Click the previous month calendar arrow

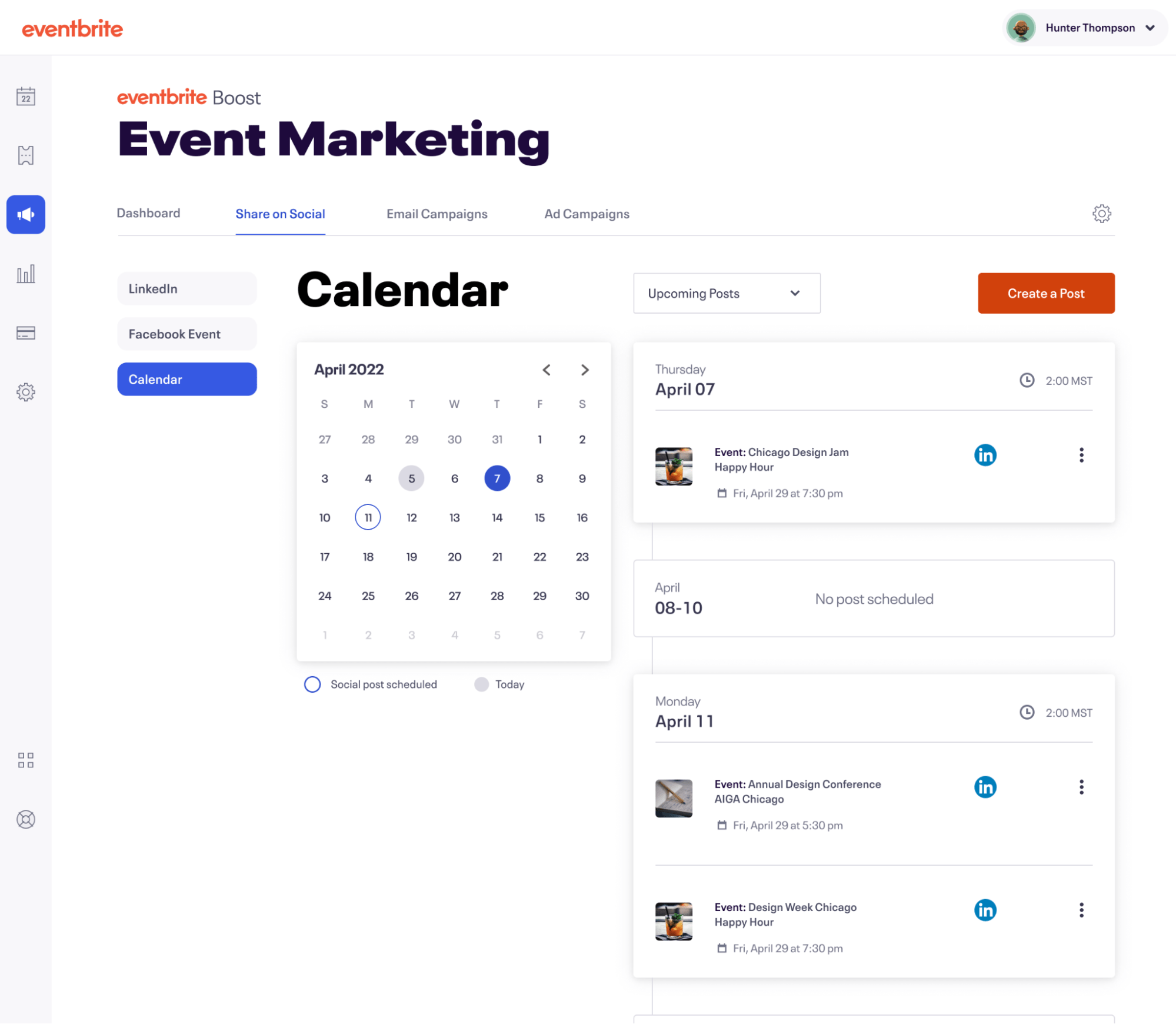click(546, 369)
